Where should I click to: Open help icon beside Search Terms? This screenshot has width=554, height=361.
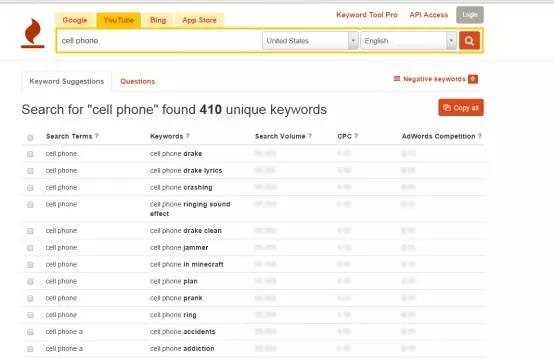coord(96,136)
